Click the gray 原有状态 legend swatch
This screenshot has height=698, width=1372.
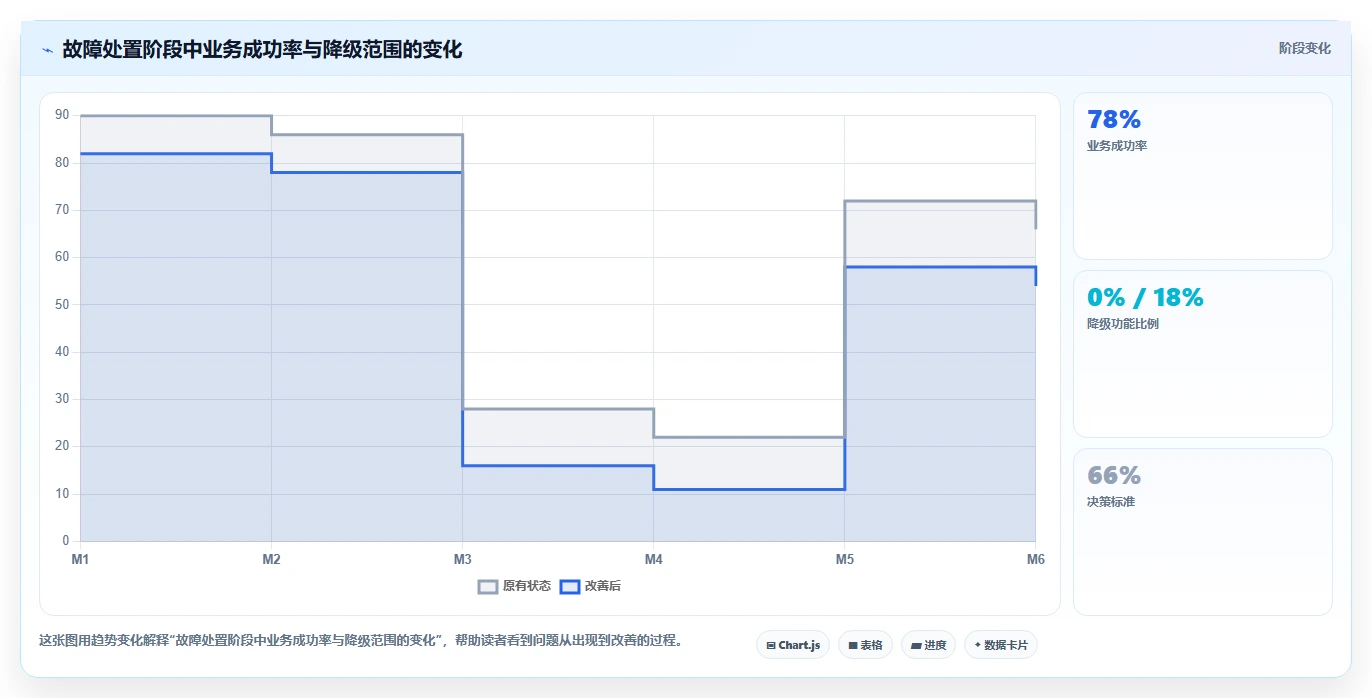click(x=488, y=587)
